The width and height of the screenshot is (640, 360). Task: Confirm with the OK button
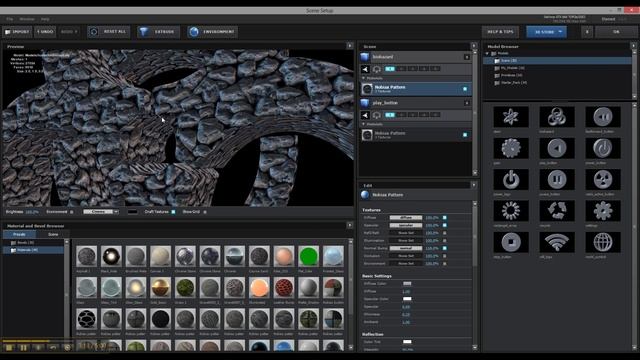pos(616,32)
